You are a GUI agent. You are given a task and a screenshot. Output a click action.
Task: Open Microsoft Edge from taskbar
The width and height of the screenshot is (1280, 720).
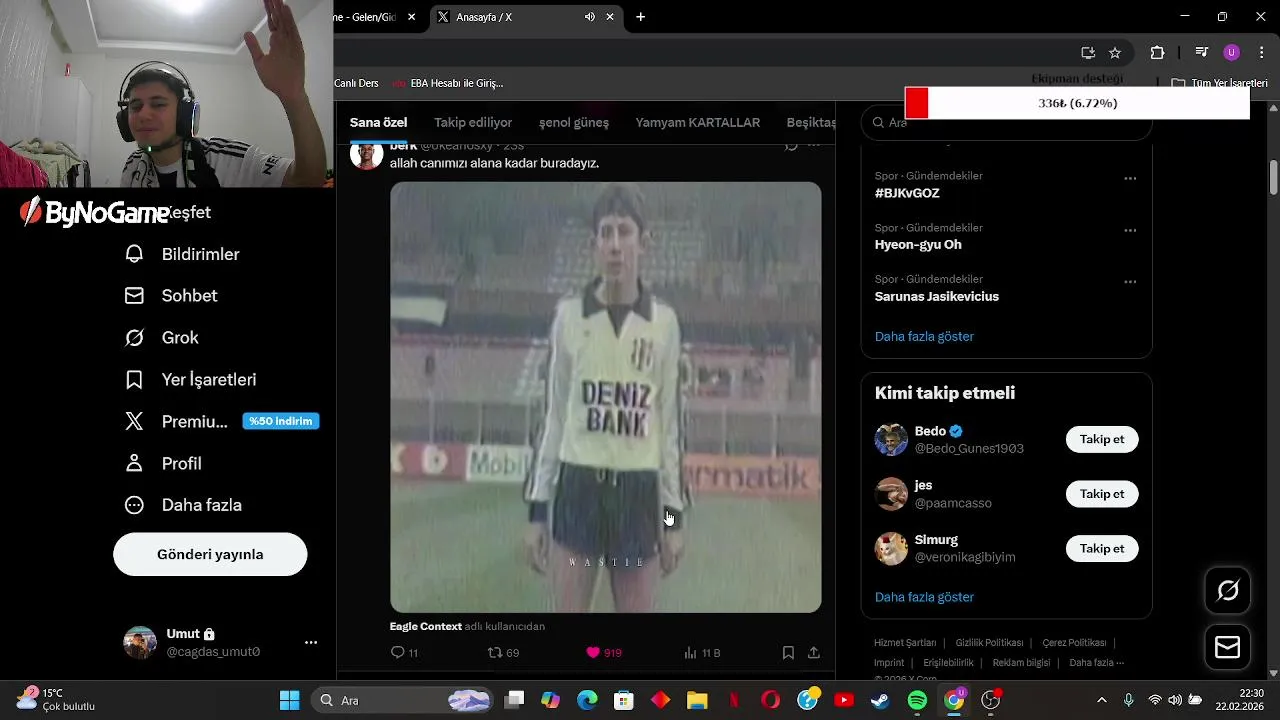587,700
